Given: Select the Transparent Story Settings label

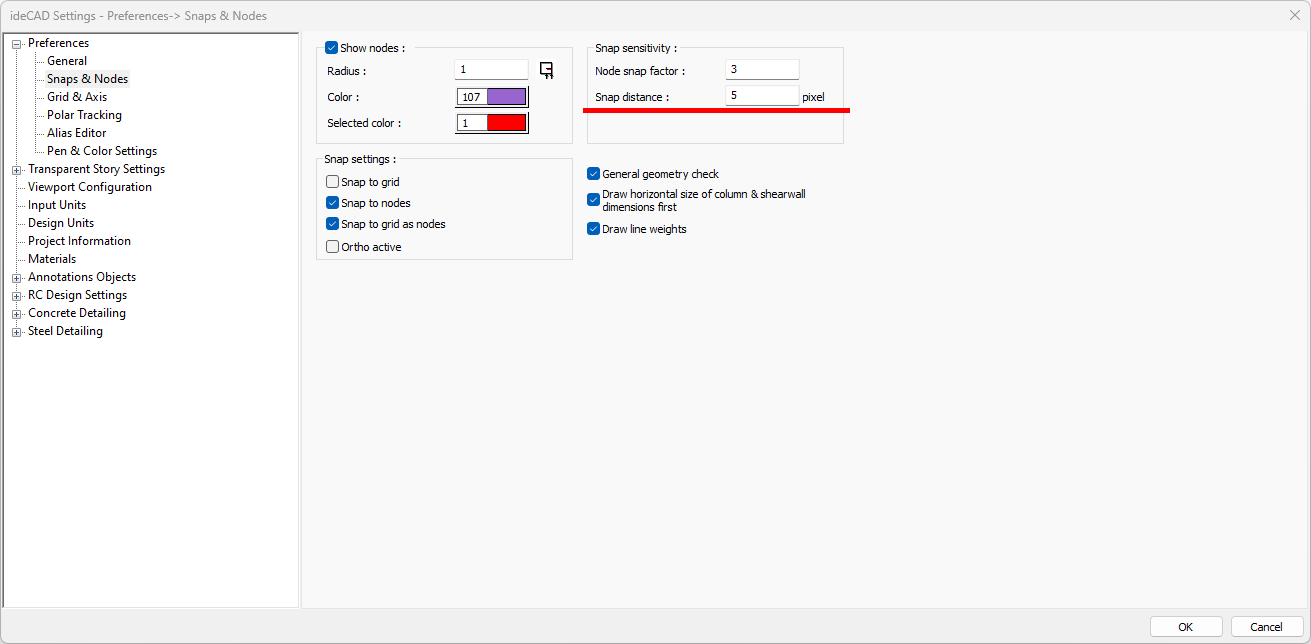Looking at the screenshot, I should coord(96,169).
